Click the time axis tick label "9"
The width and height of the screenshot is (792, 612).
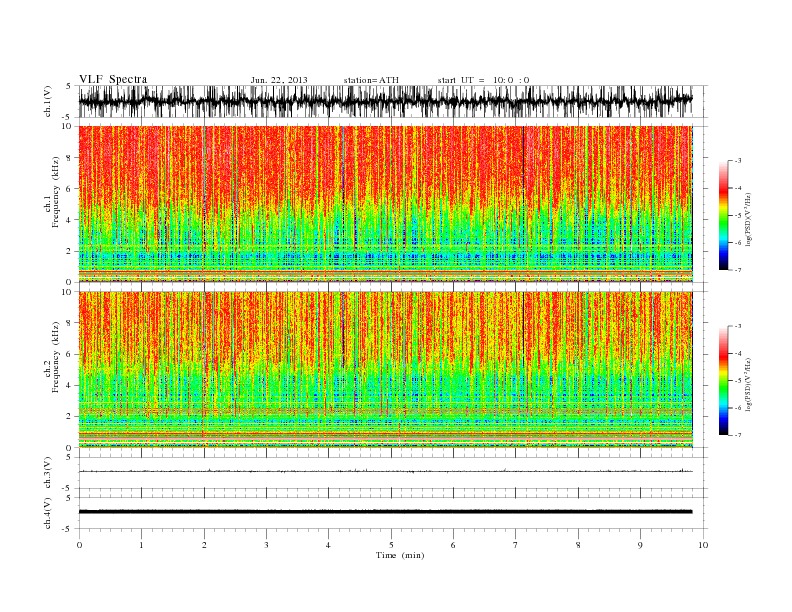coord(640,545)
